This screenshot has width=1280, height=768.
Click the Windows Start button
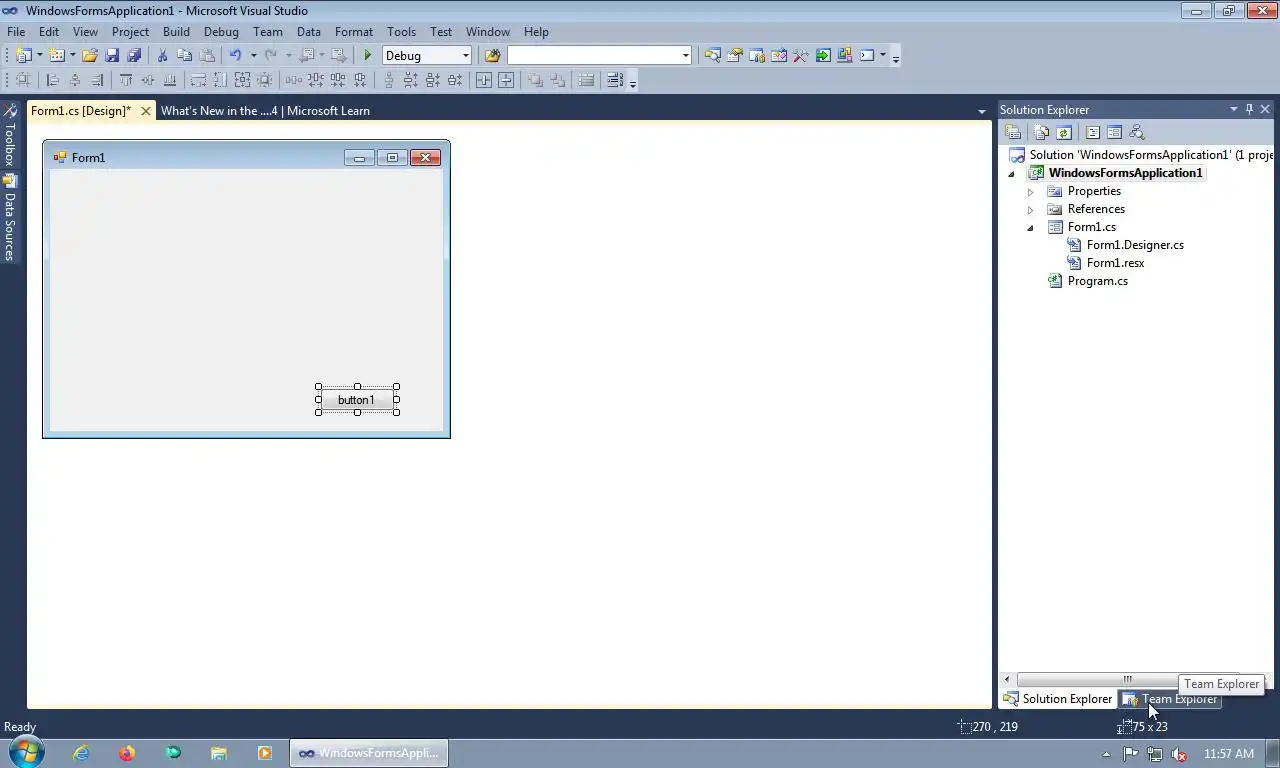click(25, 753)
